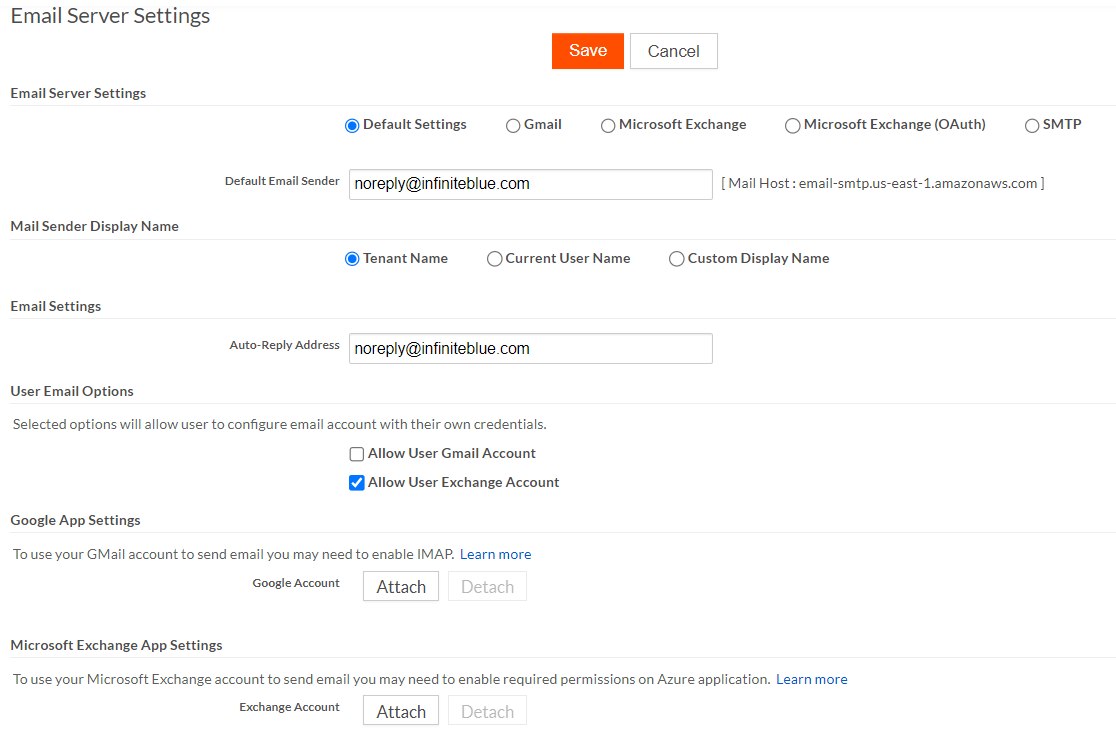Click the User Email Options heading
The height and width of the screenshot is (747, 1116).
(x=72, y=391)
